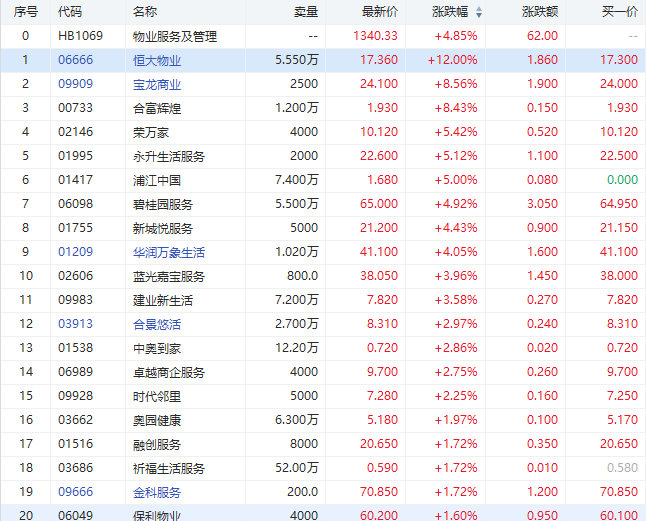Click the sell volume 12.20万

click(x=297, y=348)
